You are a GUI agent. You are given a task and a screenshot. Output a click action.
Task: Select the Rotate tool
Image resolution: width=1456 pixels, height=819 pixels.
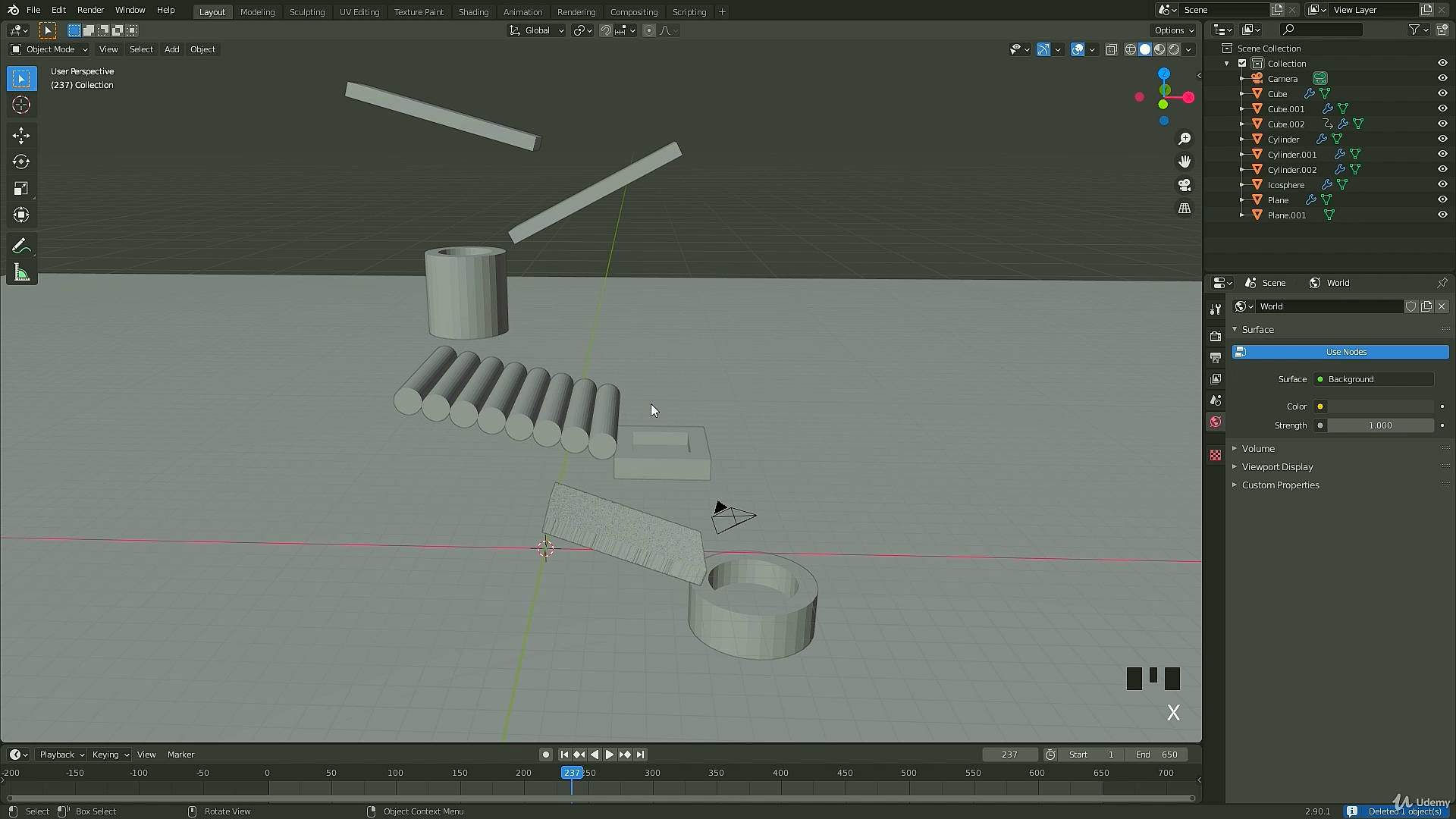(x=21, y=162)
